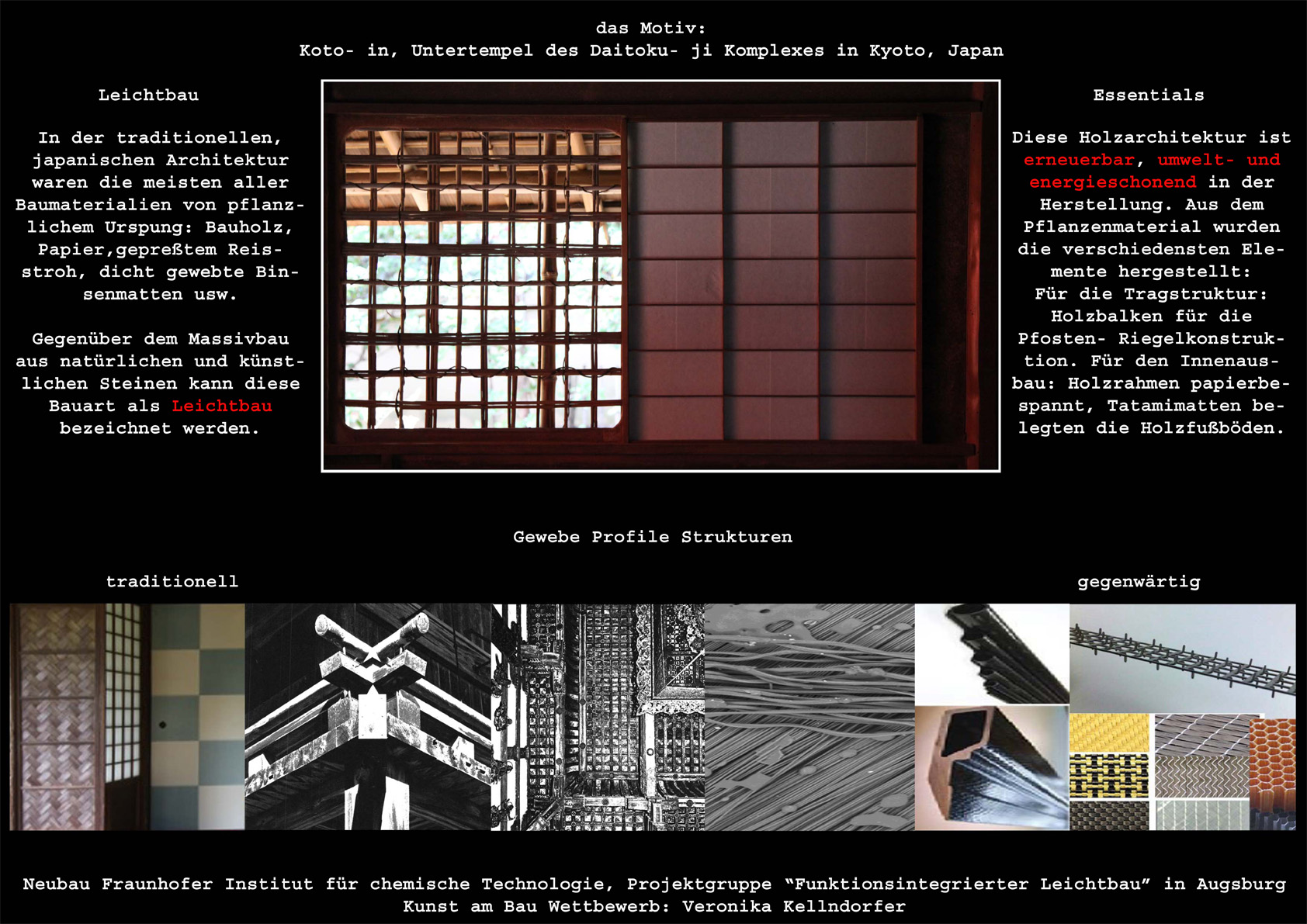The height and width of the screenshot is (924, 1307).
Task: Click the shoji paper screen in main photo
Action: coord(773,279)
